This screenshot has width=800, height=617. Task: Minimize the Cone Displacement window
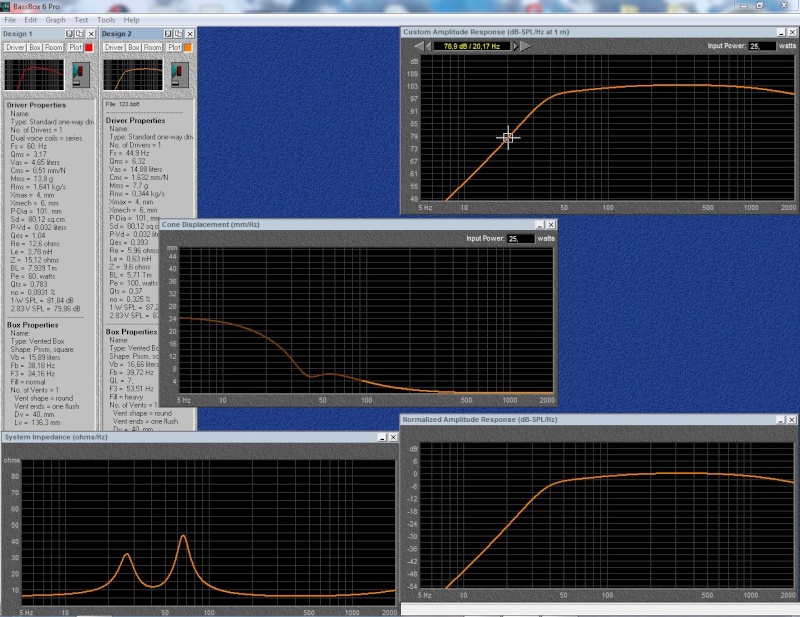click(540, 225)
